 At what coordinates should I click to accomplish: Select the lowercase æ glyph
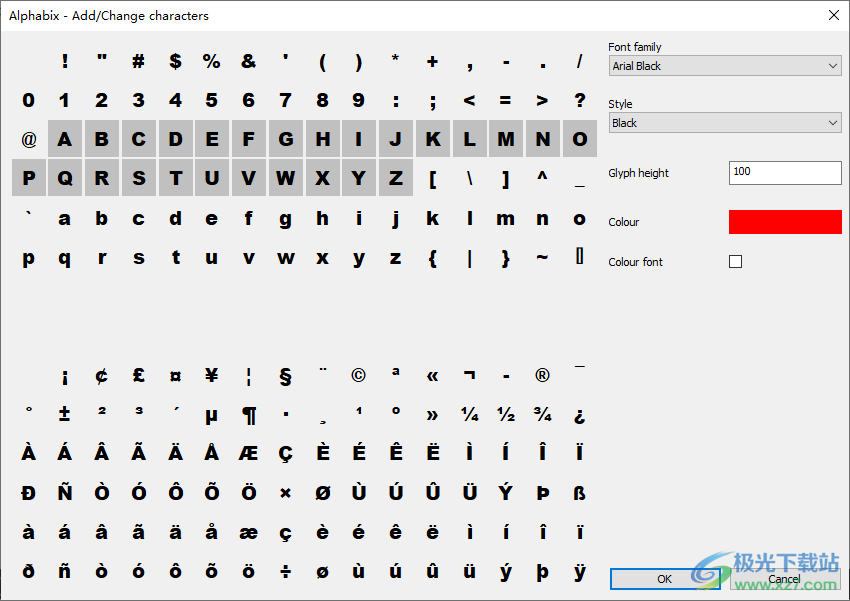(248, 533)
